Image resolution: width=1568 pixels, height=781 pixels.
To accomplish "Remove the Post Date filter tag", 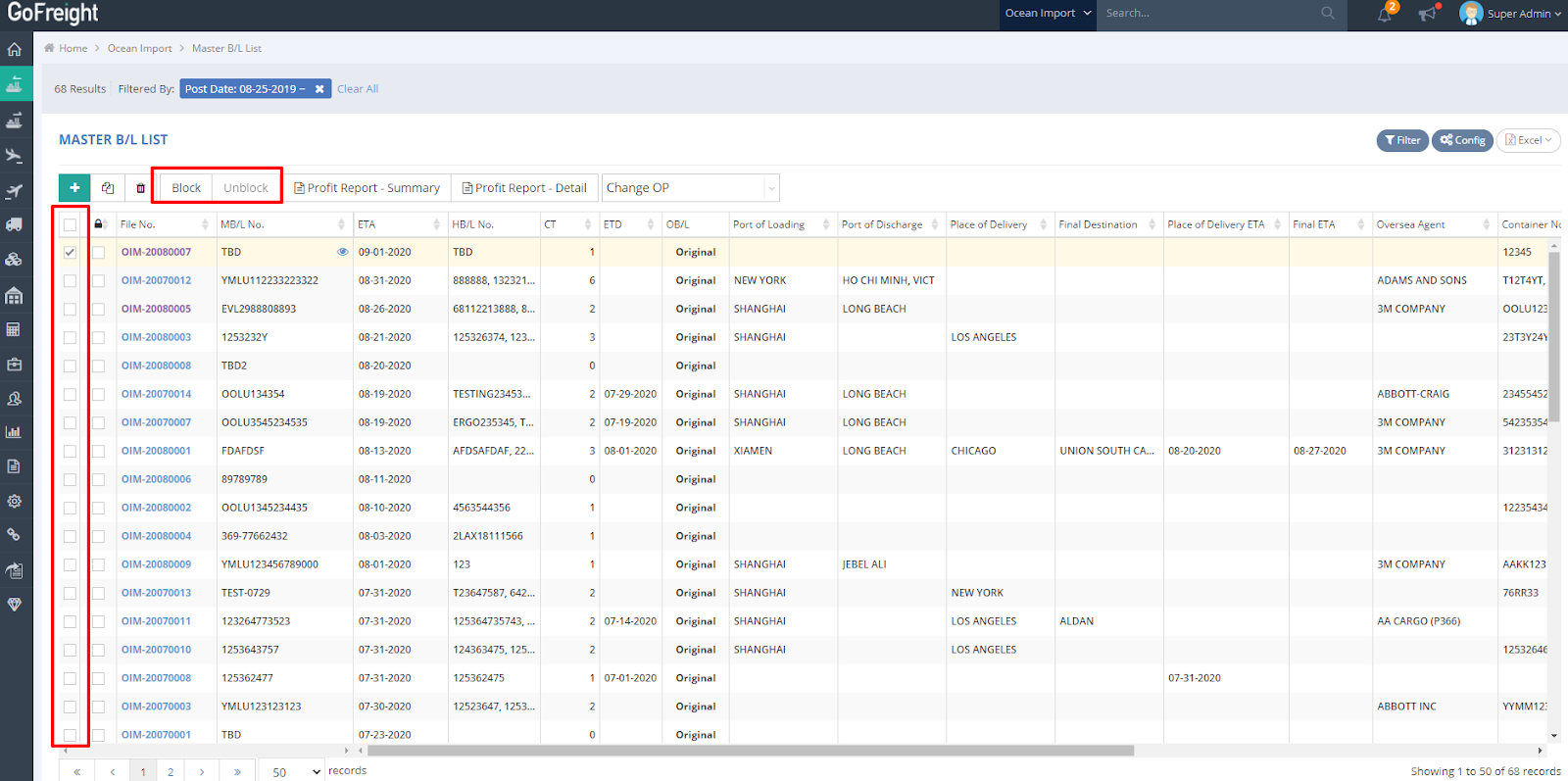I will click(319, 89).
